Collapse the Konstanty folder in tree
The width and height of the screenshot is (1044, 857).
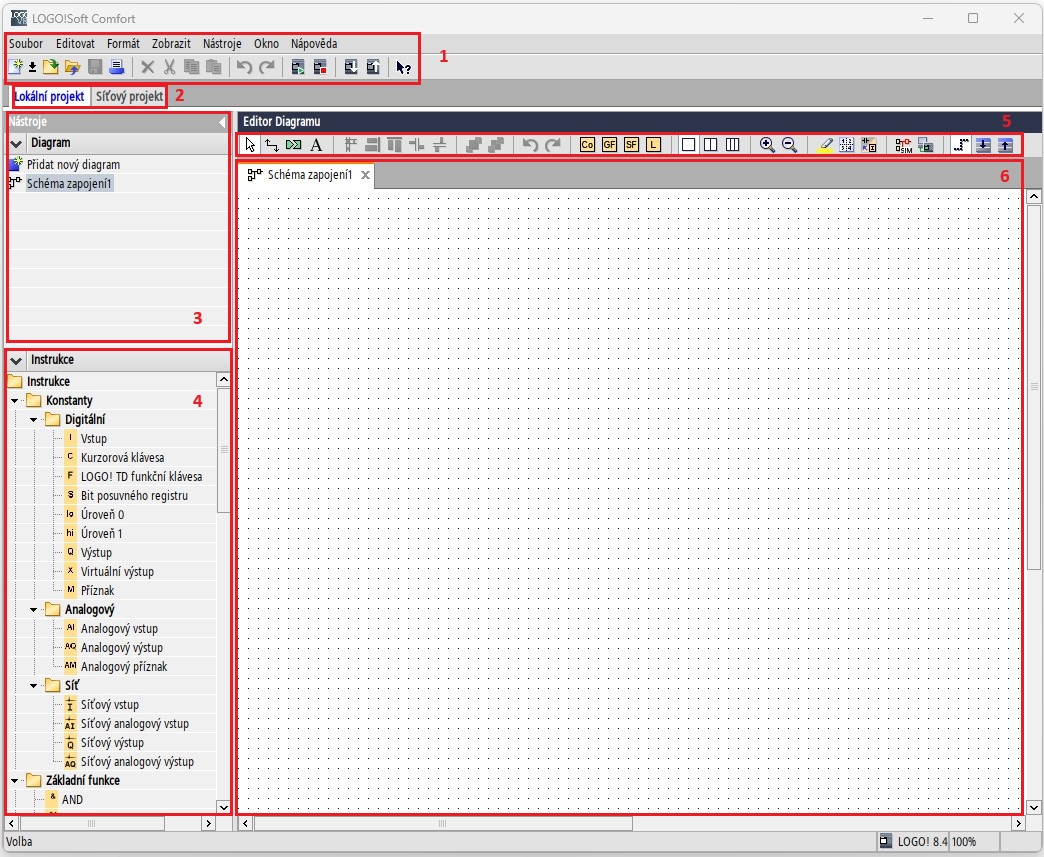(x=15, y=400)
